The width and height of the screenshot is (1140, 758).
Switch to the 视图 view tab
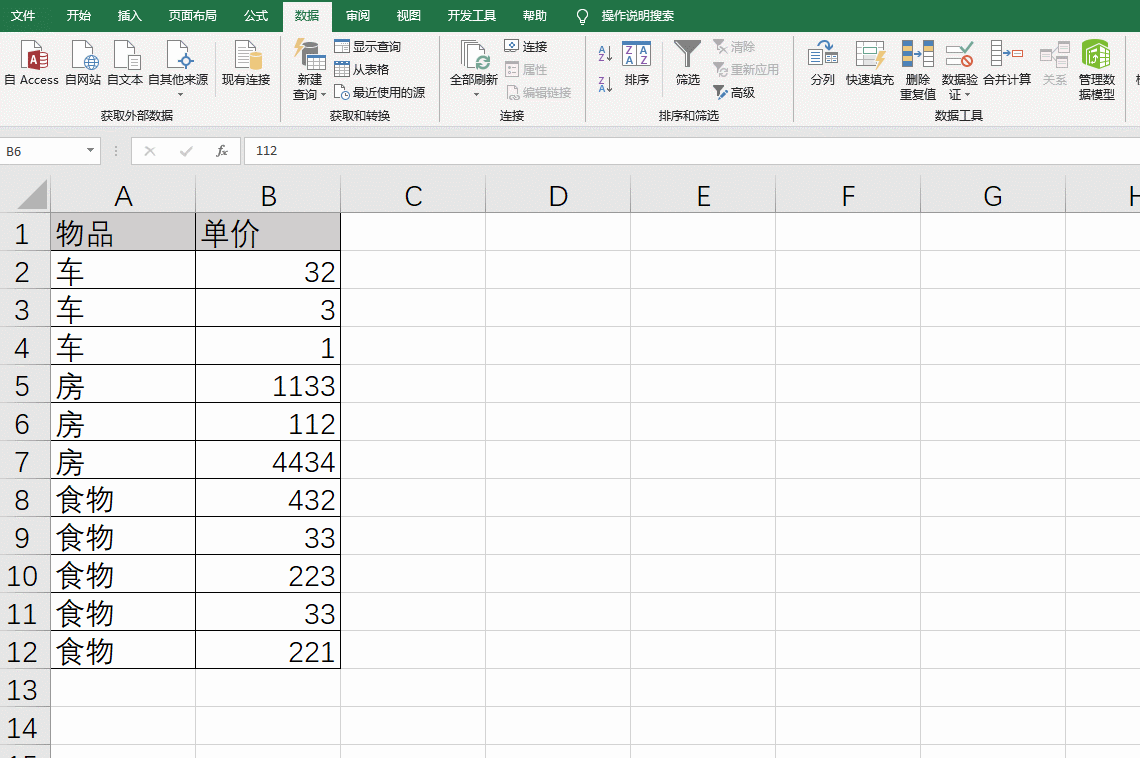coord(409,15)
